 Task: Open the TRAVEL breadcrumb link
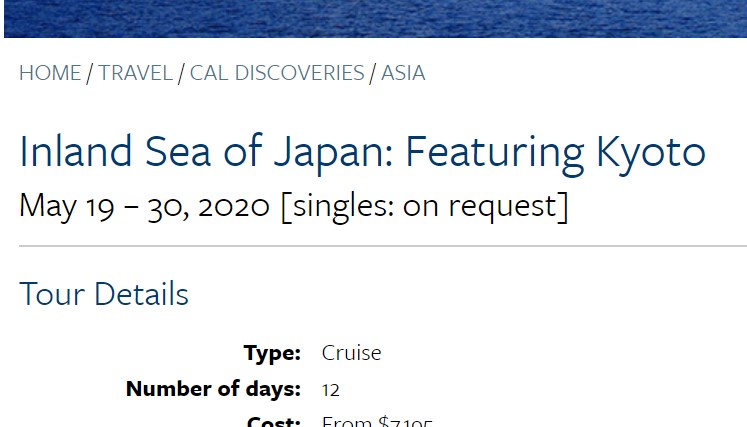coord(135,73)
